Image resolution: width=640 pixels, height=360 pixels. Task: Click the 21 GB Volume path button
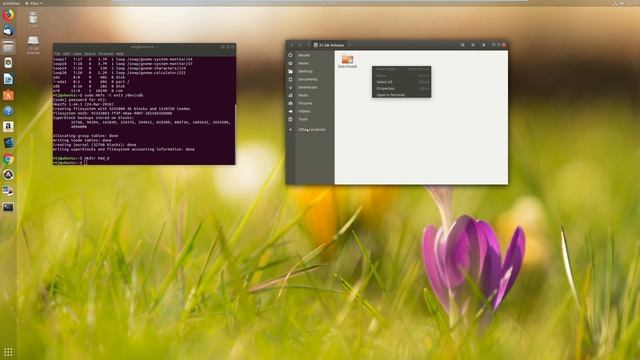click(329, 45)
